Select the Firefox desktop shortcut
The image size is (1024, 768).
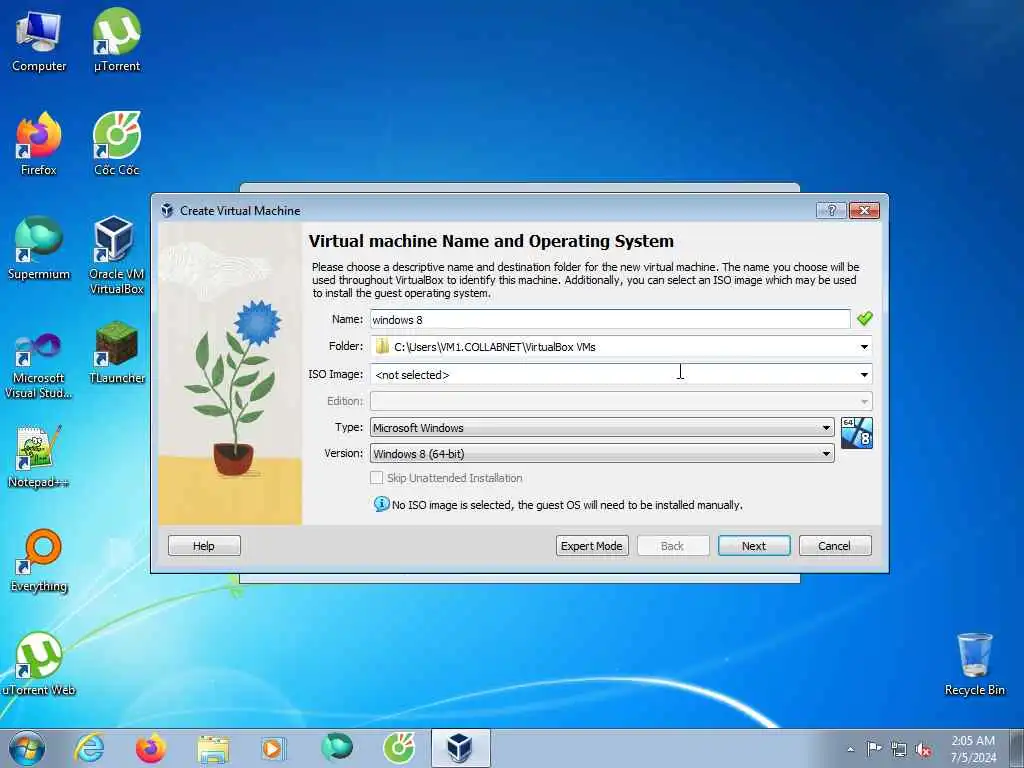tap(39, 144)
